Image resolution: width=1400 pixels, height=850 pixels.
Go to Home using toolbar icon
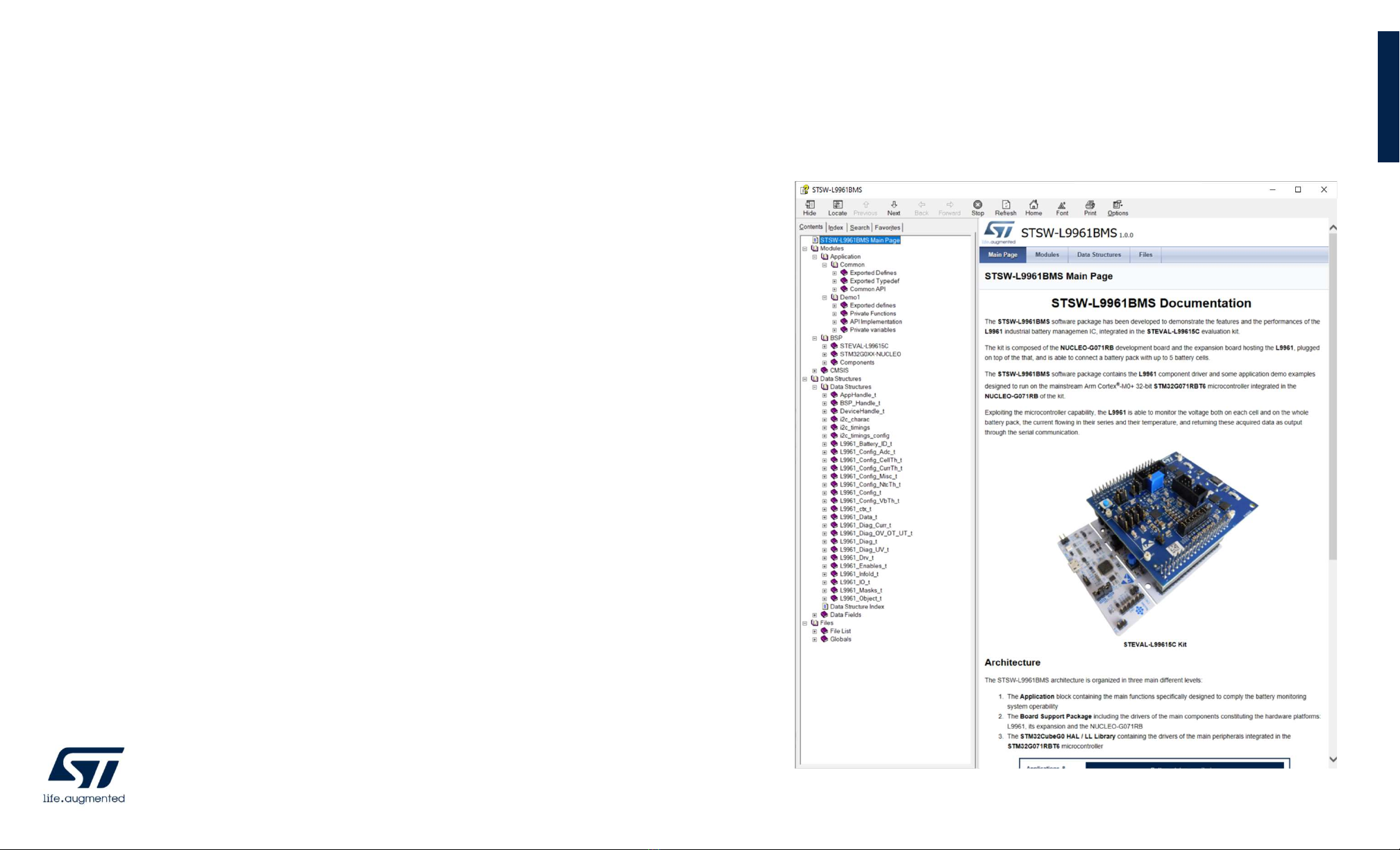click(x=1034, y=207)
